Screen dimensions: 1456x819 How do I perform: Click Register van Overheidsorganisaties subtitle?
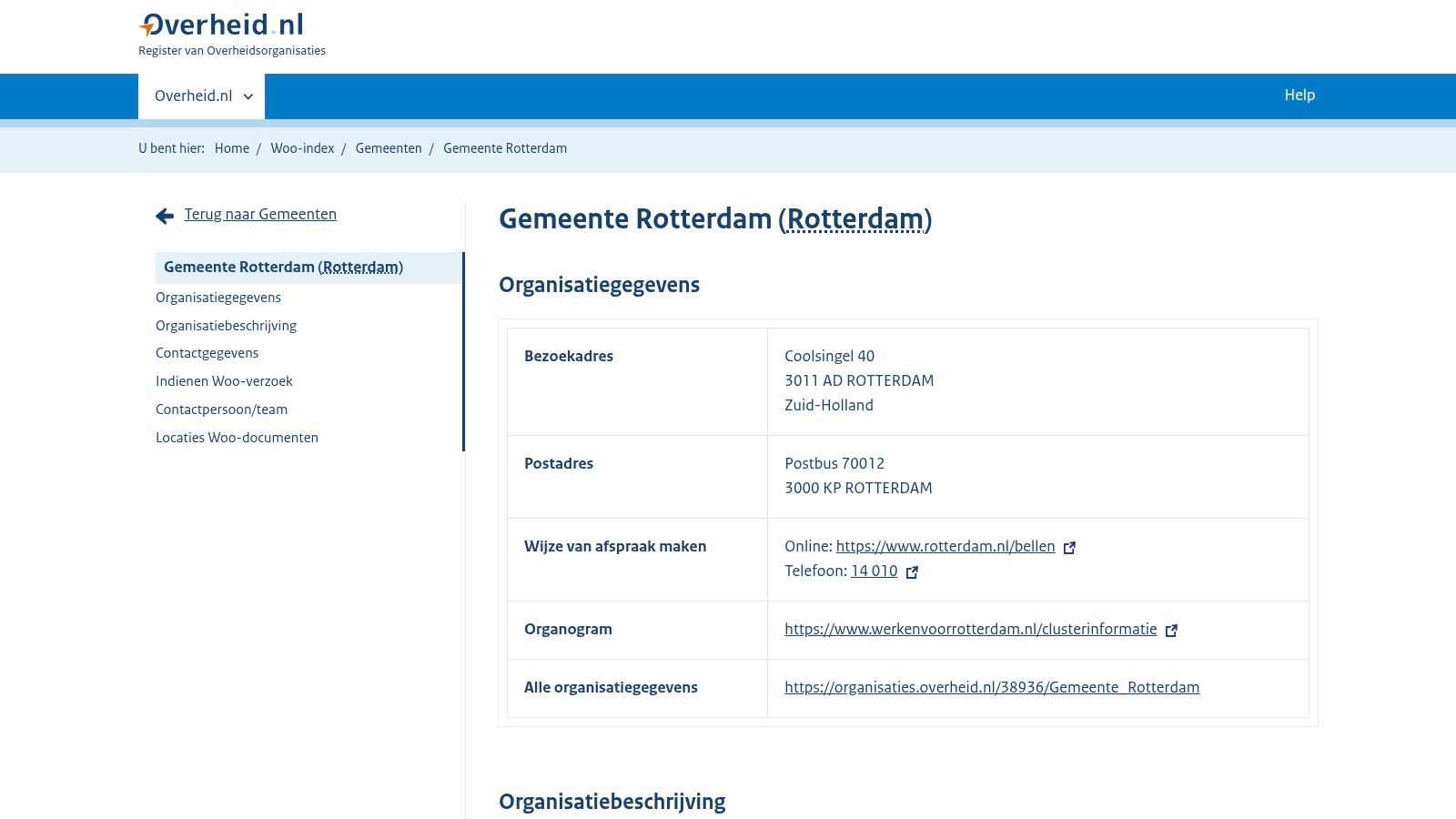[x=232, y=51]
